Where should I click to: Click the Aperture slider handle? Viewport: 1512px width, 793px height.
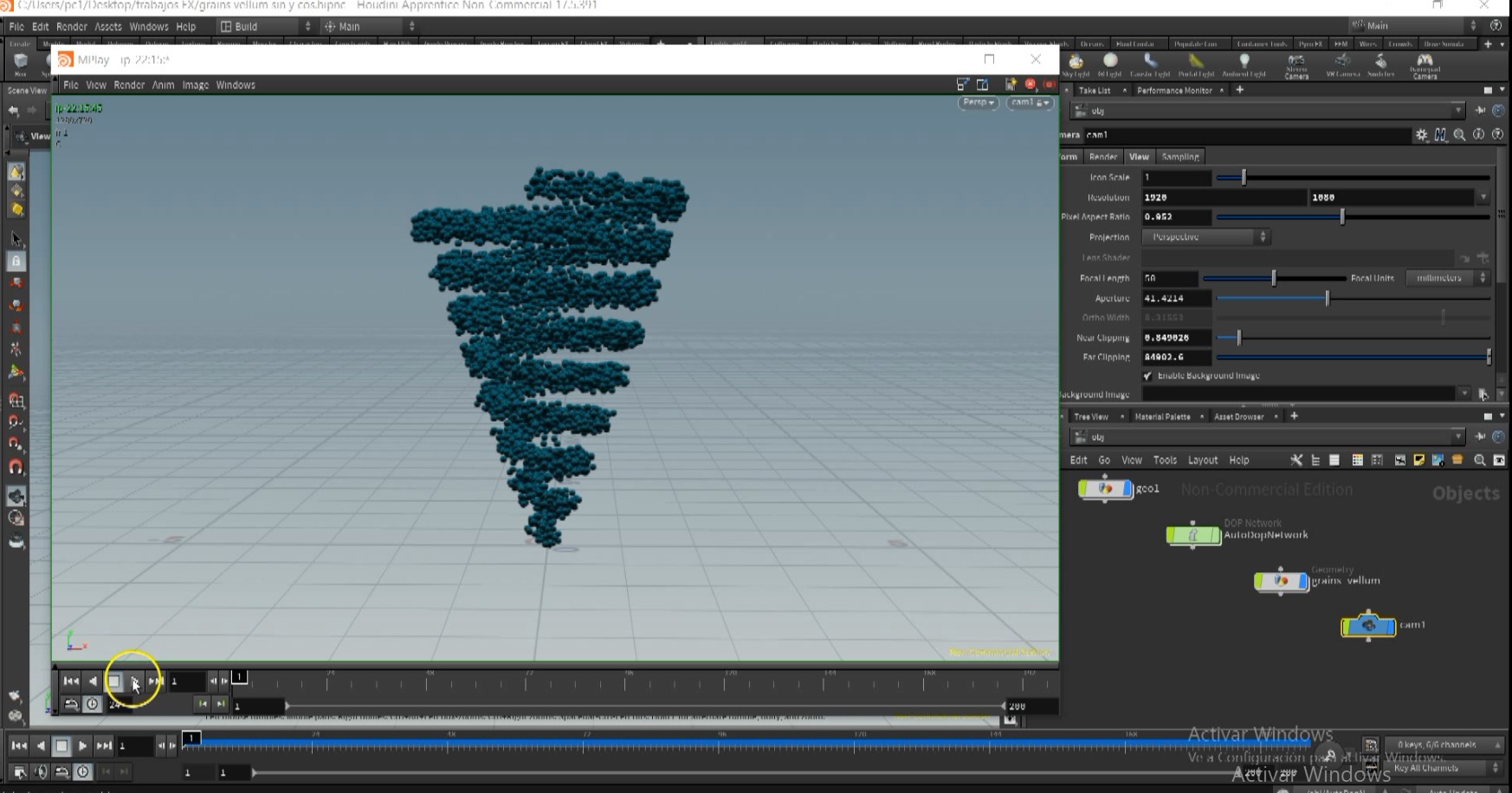point(1327,299)
